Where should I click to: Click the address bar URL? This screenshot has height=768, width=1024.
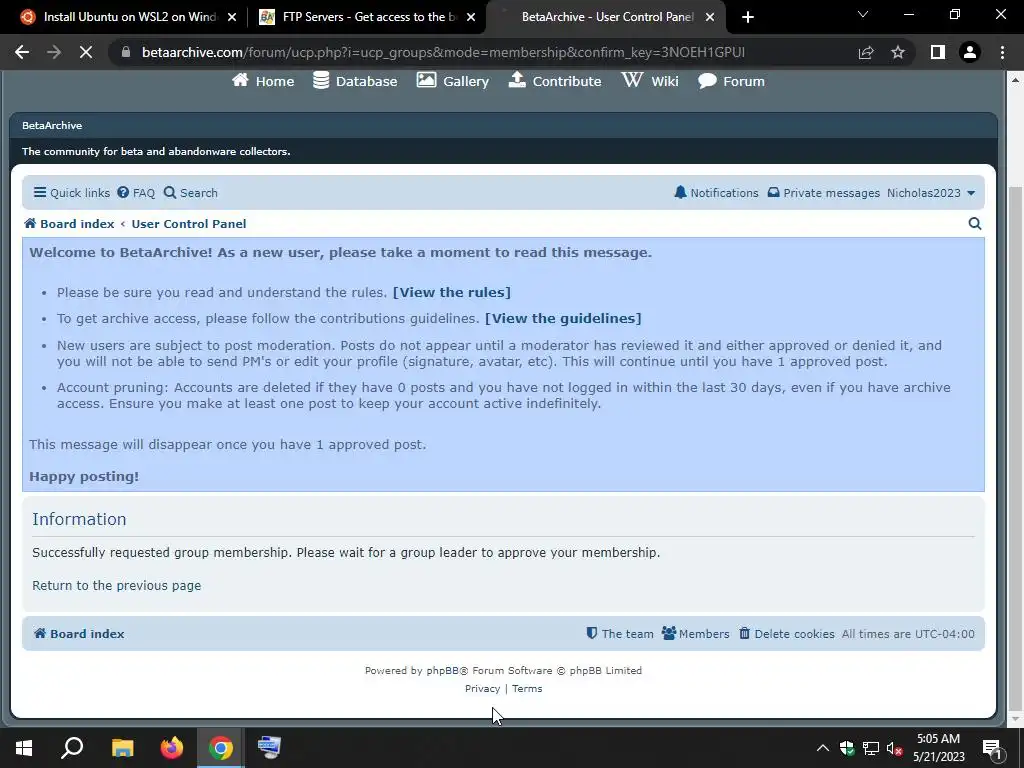(x=443, y=52)
